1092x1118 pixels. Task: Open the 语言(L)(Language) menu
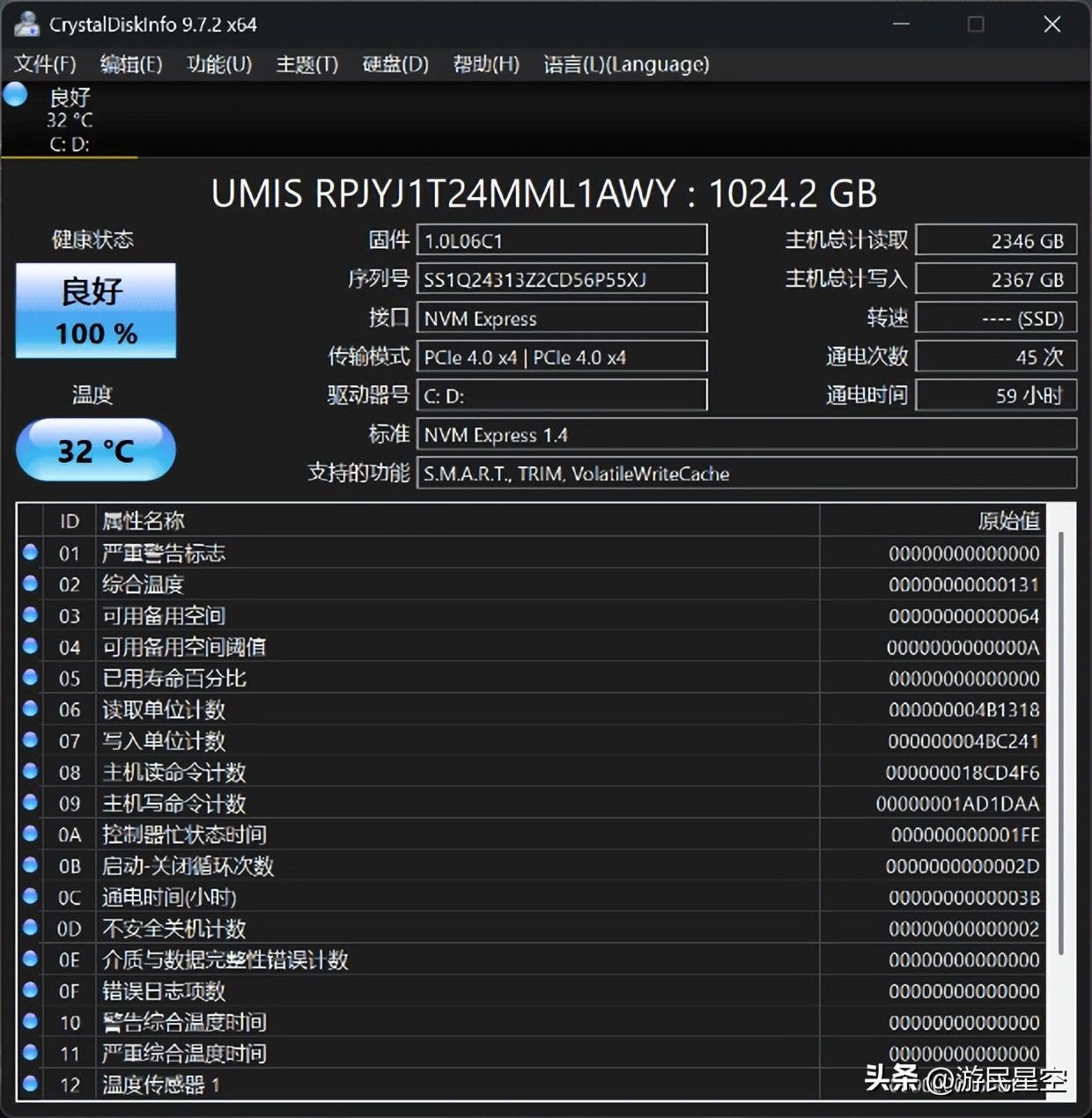tap(626, 64)
